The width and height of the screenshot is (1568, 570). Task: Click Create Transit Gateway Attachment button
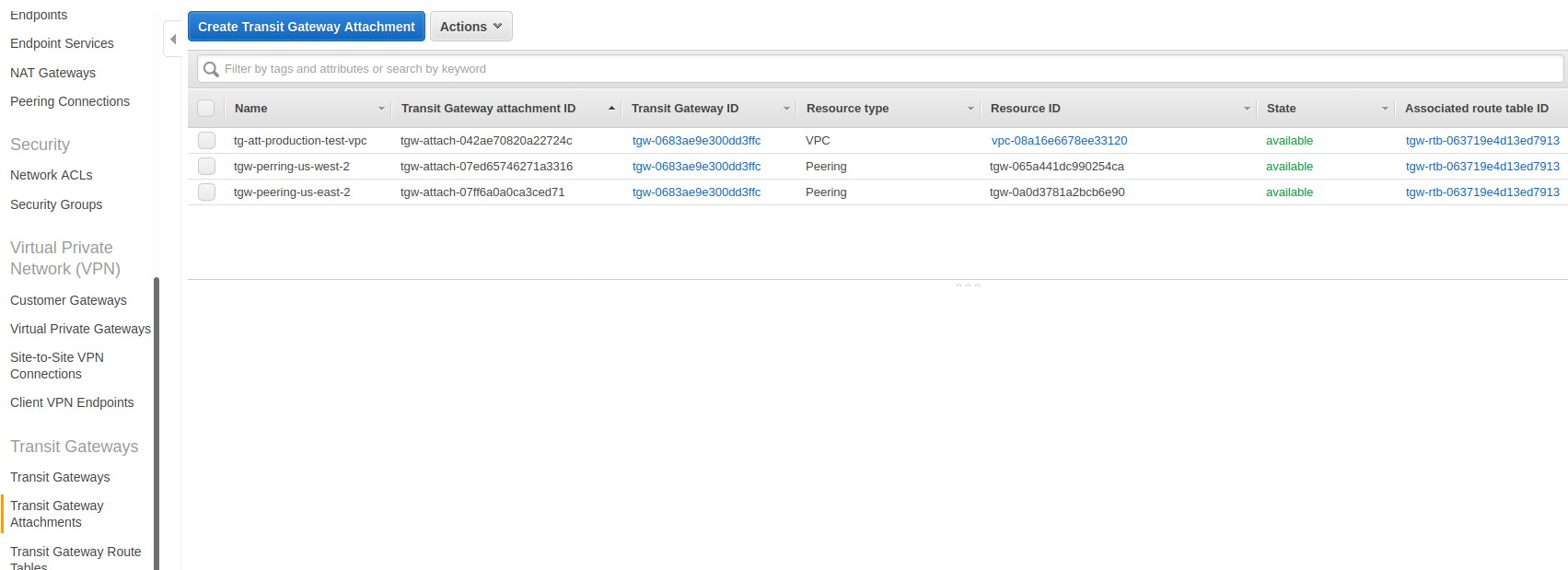click(307, 27)
